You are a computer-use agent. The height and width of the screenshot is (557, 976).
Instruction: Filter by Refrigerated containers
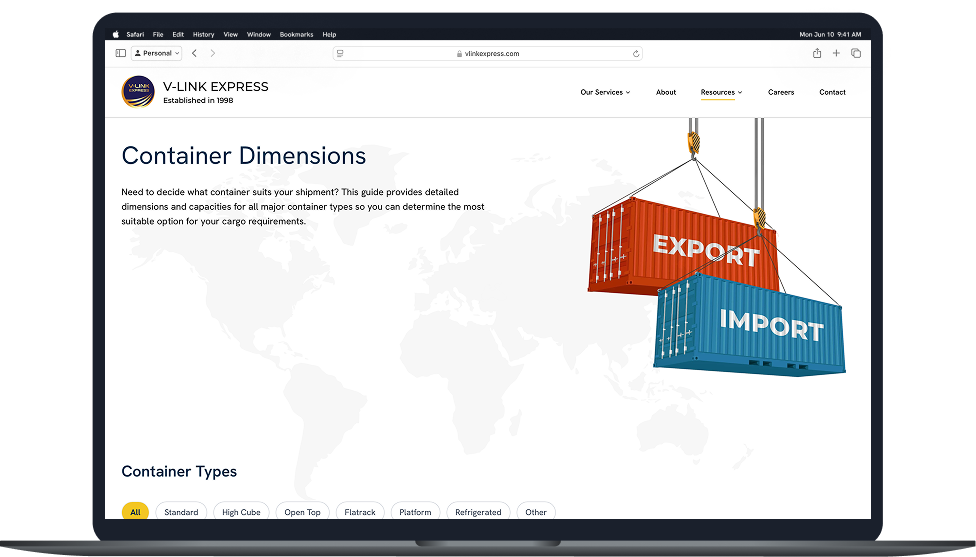pyautogui.click(x=478, y=512)
